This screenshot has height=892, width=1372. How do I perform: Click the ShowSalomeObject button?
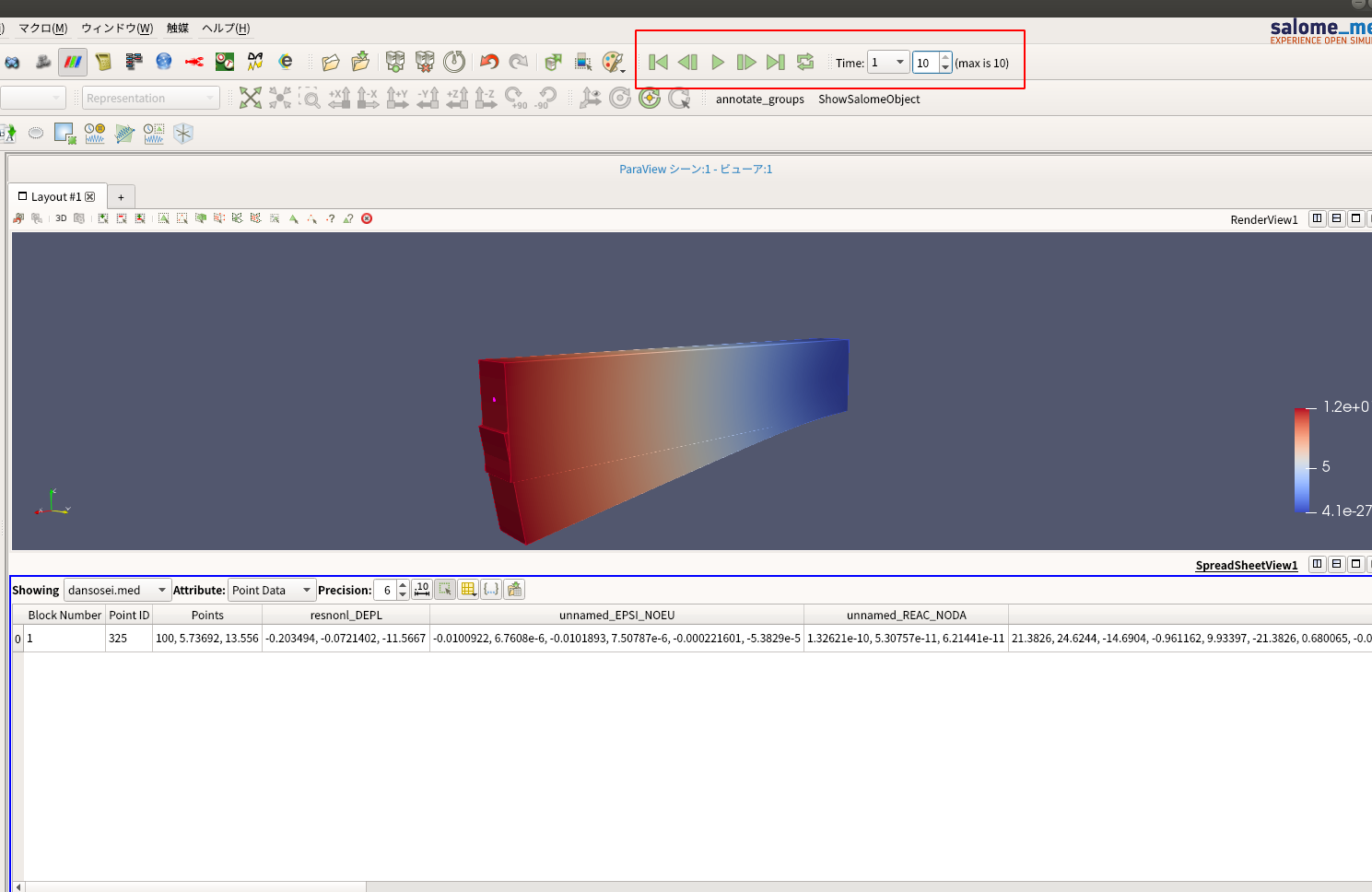tap(869, 99)
